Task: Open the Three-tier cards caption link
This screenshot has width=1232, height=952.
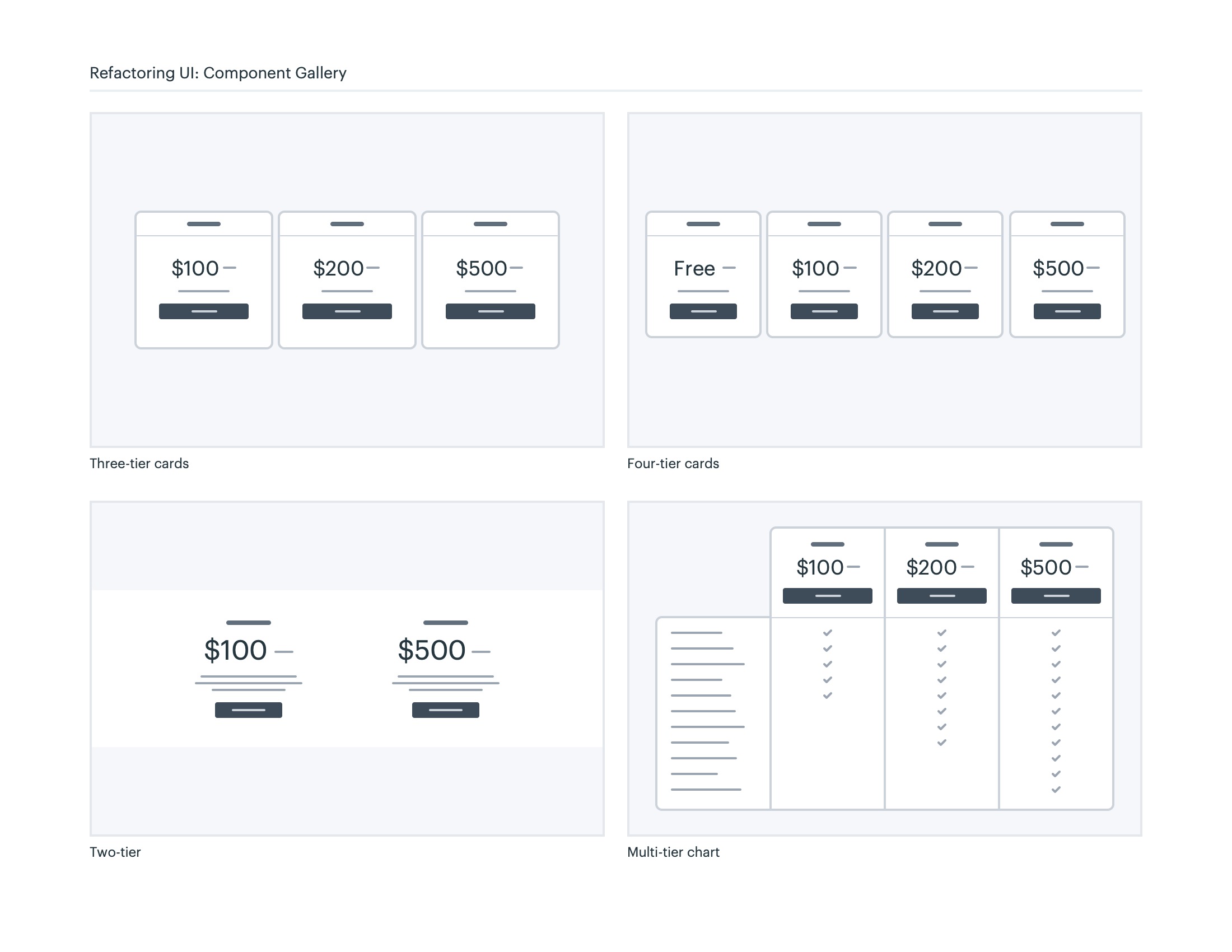Action: click(x=139, y=464)
